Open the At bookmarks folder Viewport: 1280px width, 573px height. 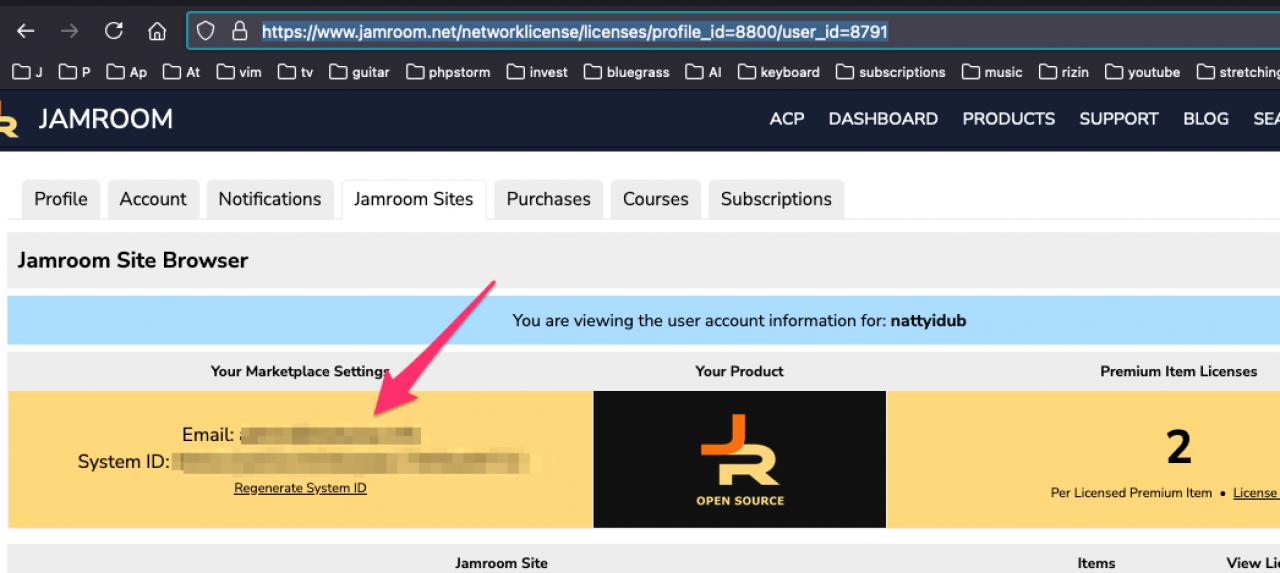[182, 72]
